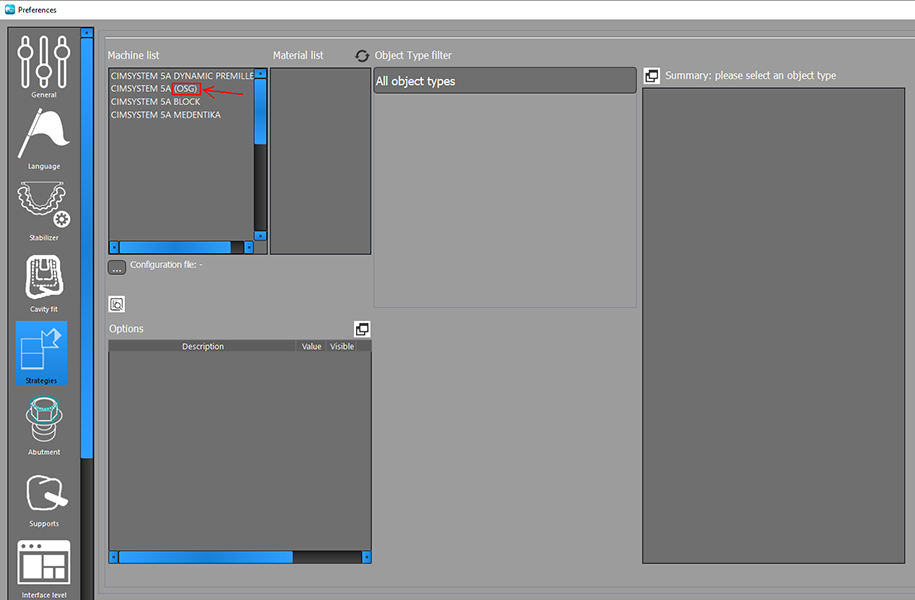The image size is (915, 600).
Task: Click the expand window icon next to Options
Action: point(362,329)
